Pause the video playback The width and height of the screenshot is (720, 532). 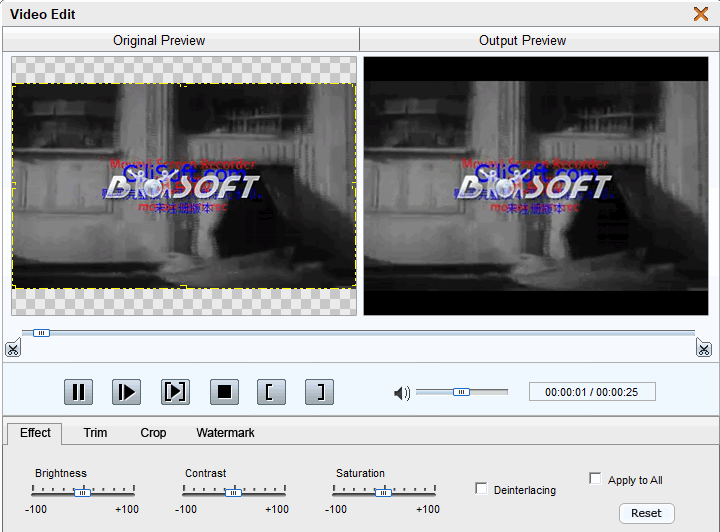(79, 392)
